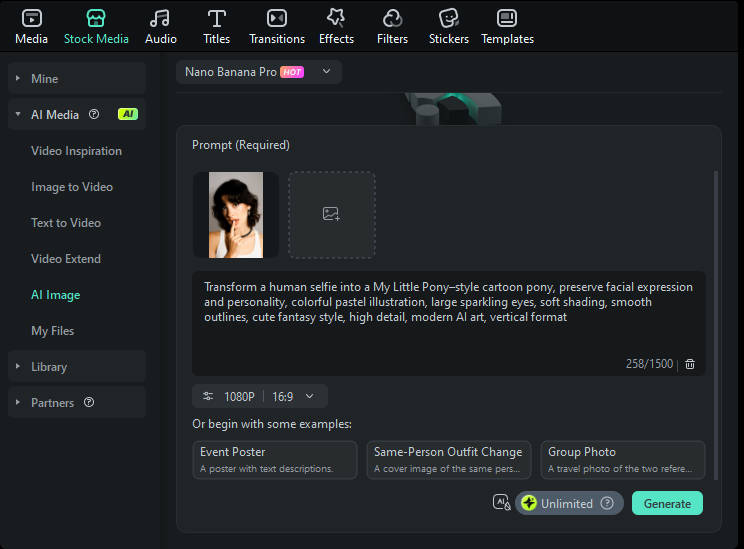The image size is (744, 549).
Task: Select Image to Video option
Action: point(72,187)
